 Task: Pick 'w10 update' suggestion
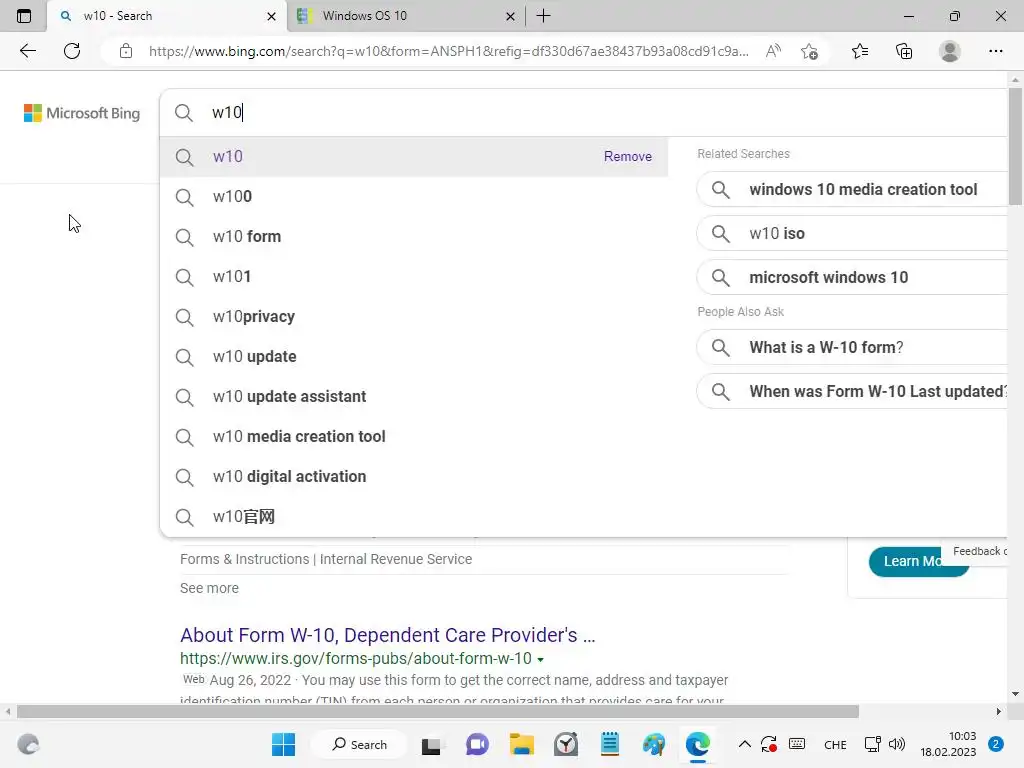point(414,357)
